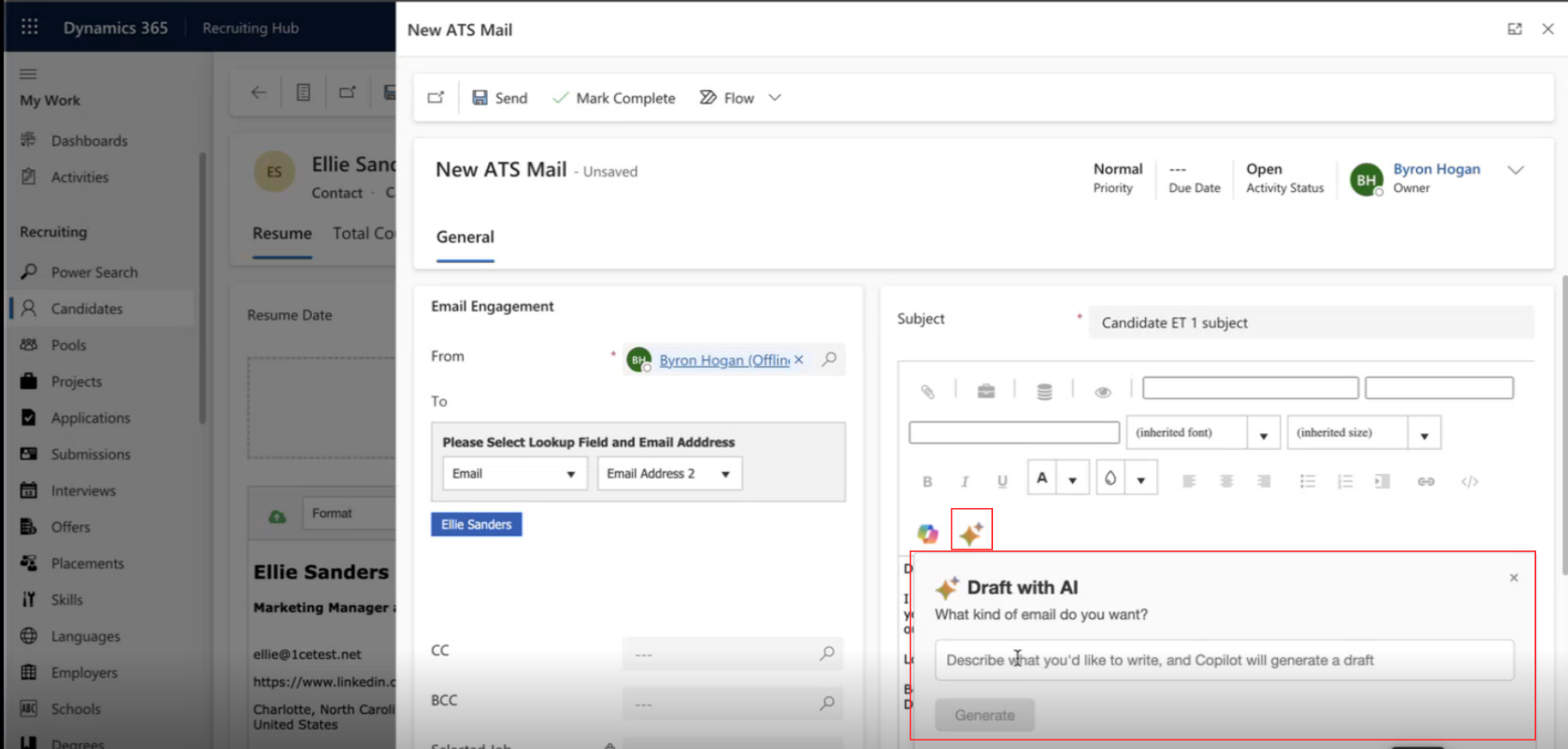Click the Copilot draft description input
Viewport: 1568px width, 749px height.
[x=1224, y=660]
